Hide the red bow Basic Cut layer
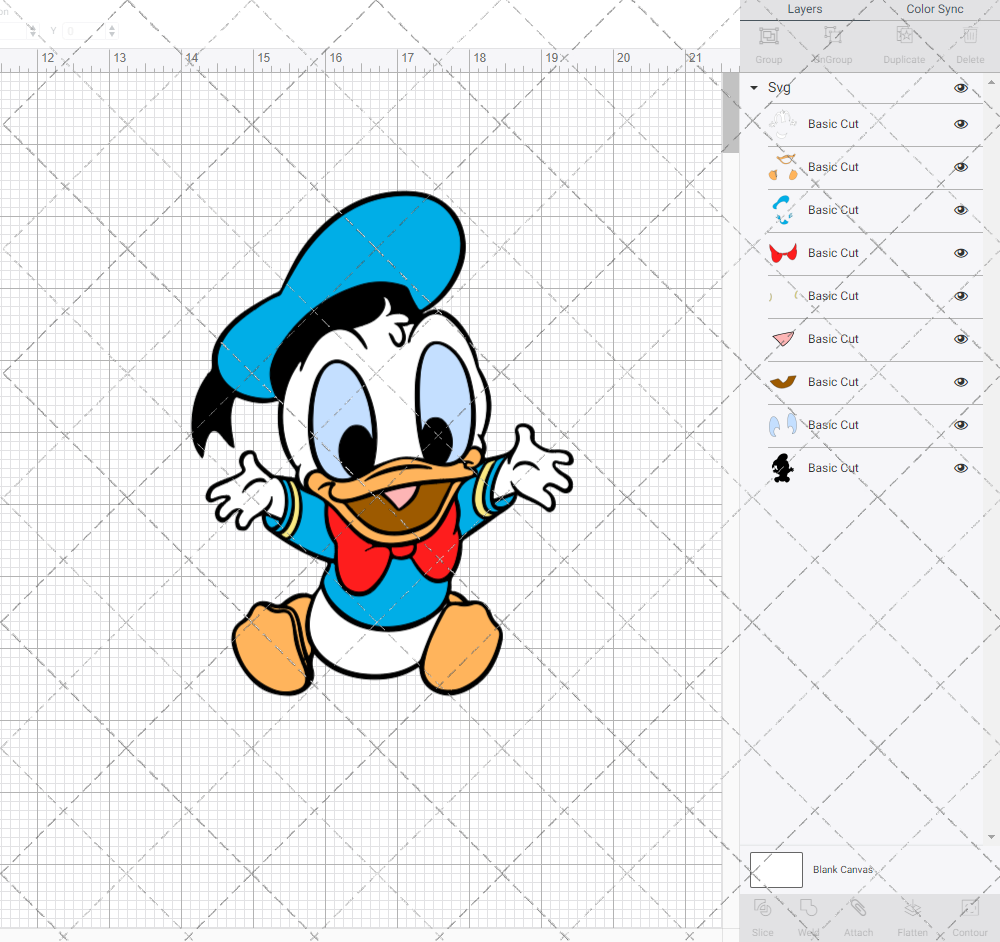Viewport: 1000px width, 942px height. [x=960, y=253]
